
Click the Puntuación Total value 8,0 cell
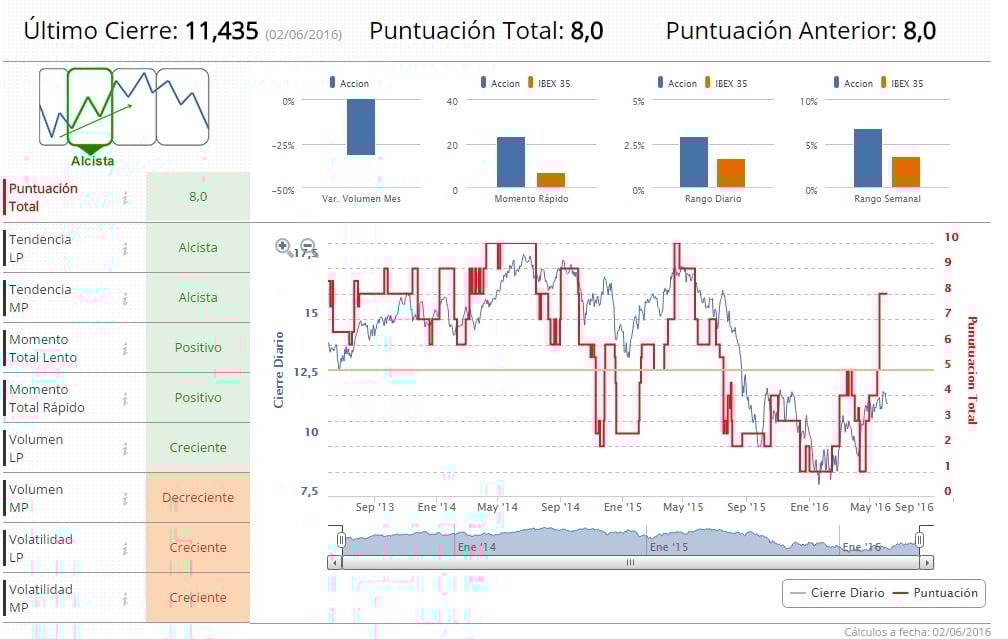point(198,197)
